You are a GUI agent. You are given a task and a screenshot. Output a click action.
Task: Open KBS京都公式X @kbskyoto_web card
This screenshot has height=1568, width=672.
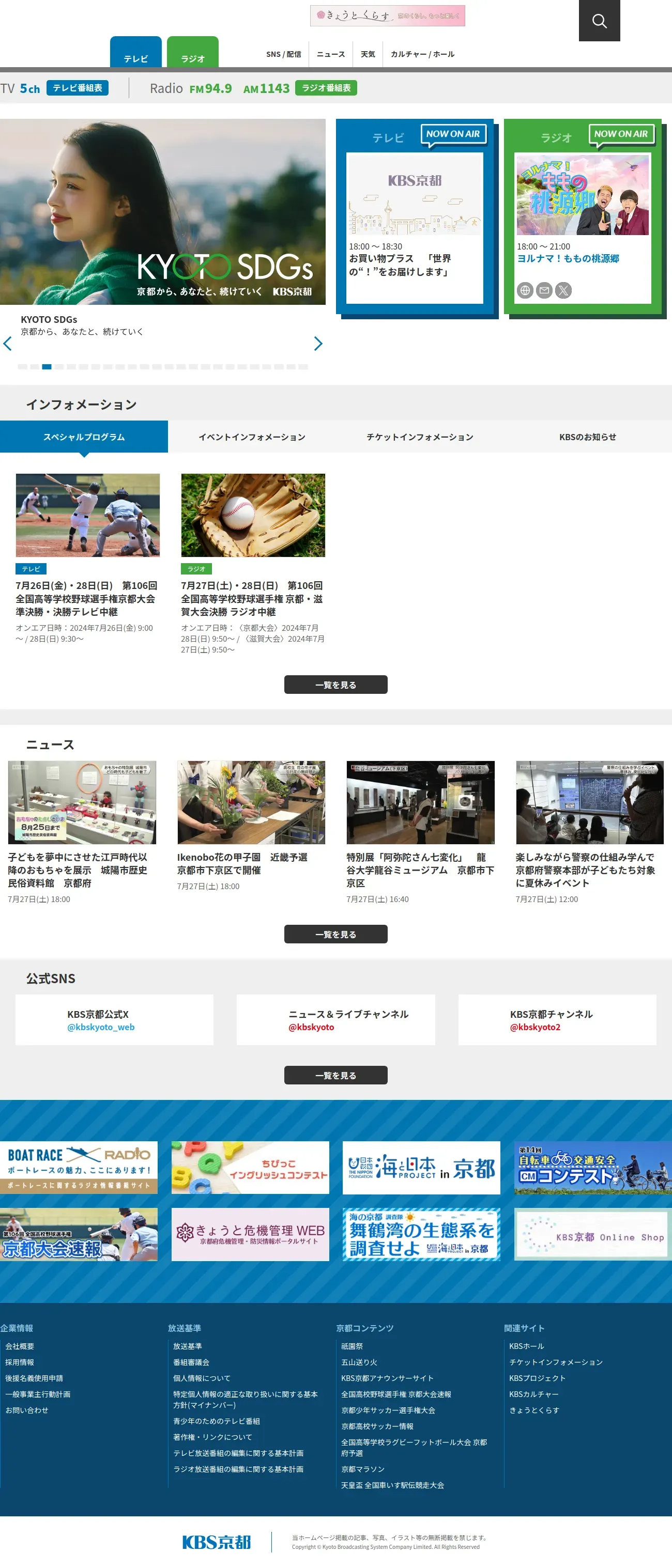pos(115,1020)
